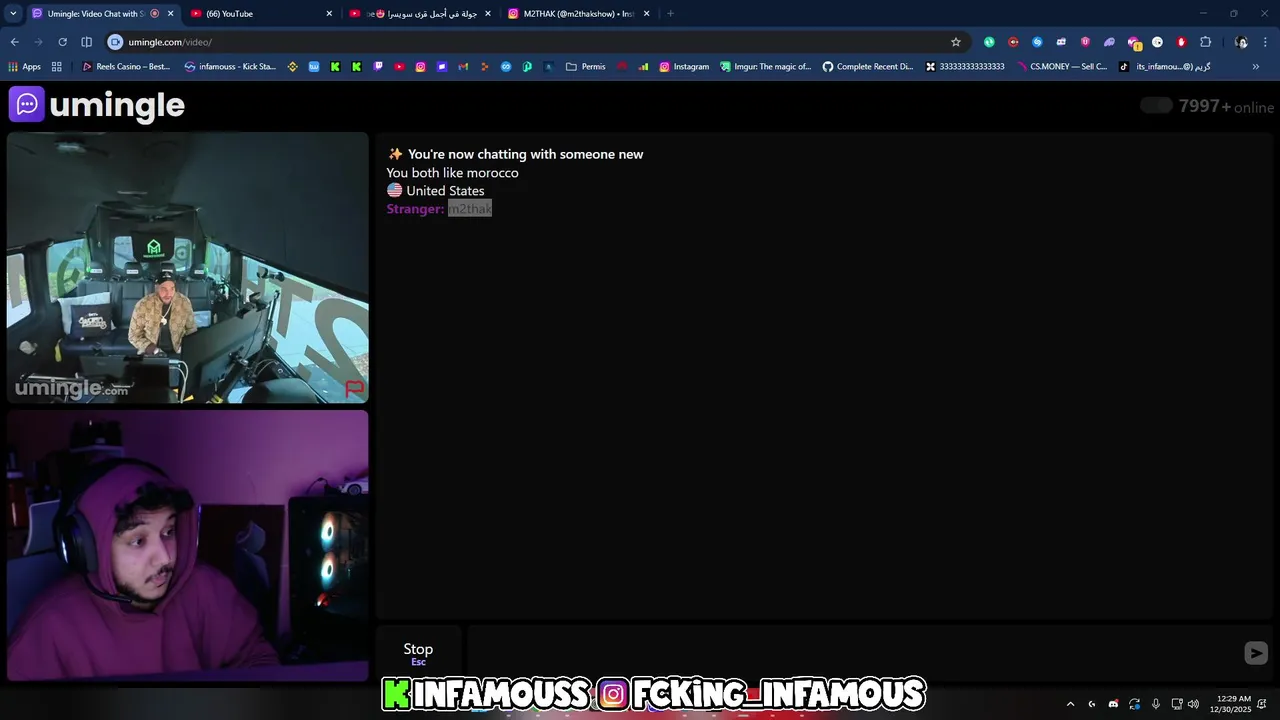Open the volume speaker tray icon
Screen dimensions: 1280x720
point(1193,704)
